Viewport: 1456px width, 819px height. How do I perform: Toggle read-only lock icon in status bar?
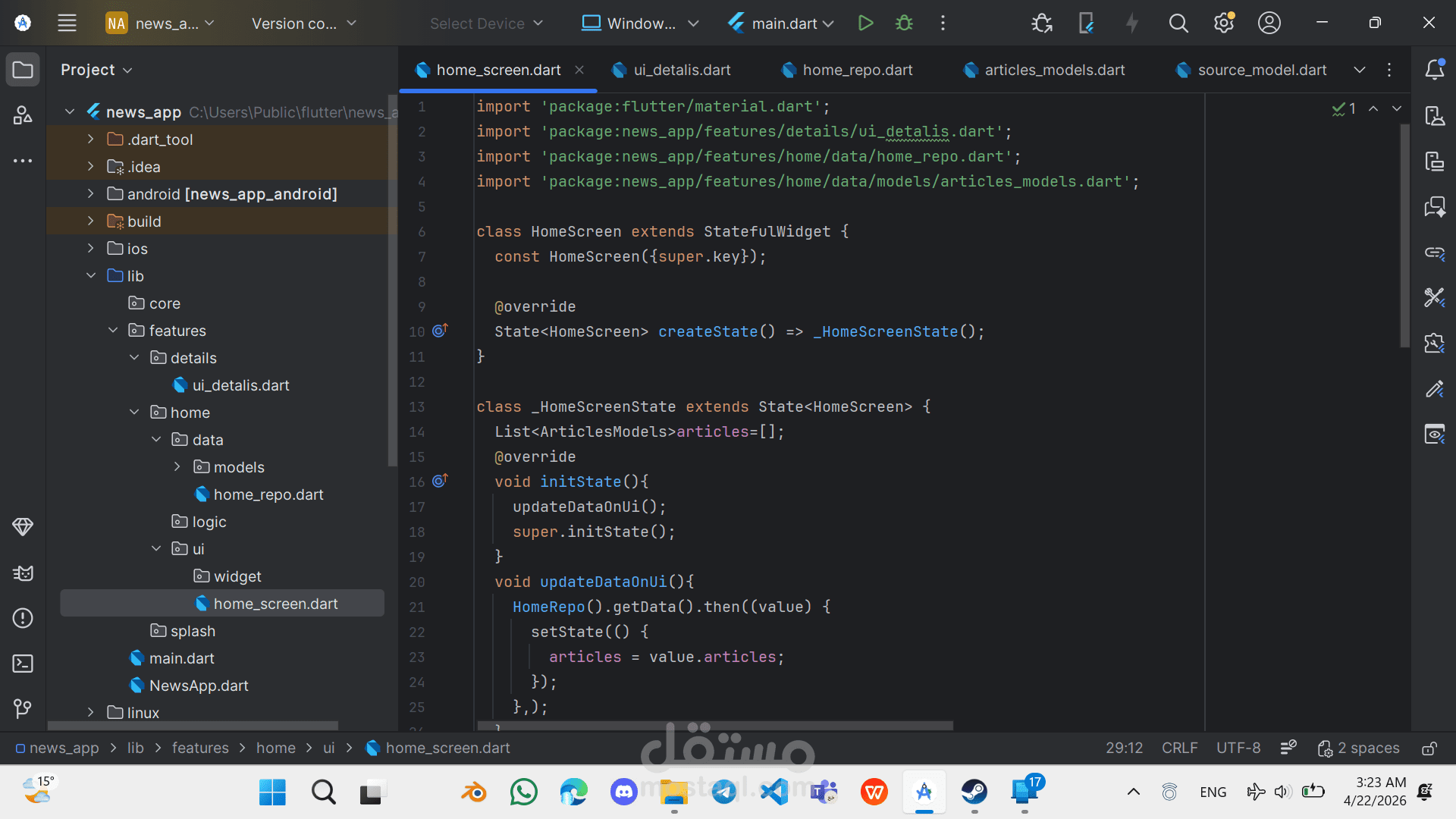[1429, 748]
